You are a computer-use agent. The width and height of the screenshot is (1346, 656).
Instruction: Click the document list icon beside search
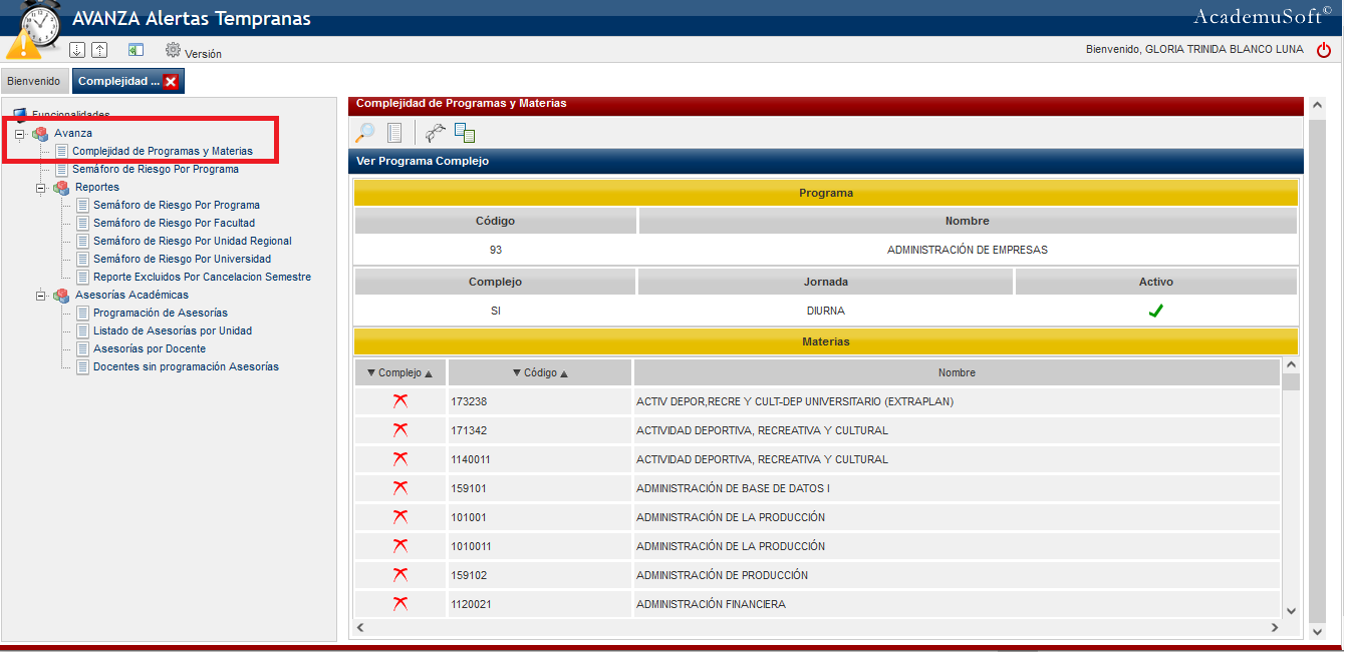(395, 133)
